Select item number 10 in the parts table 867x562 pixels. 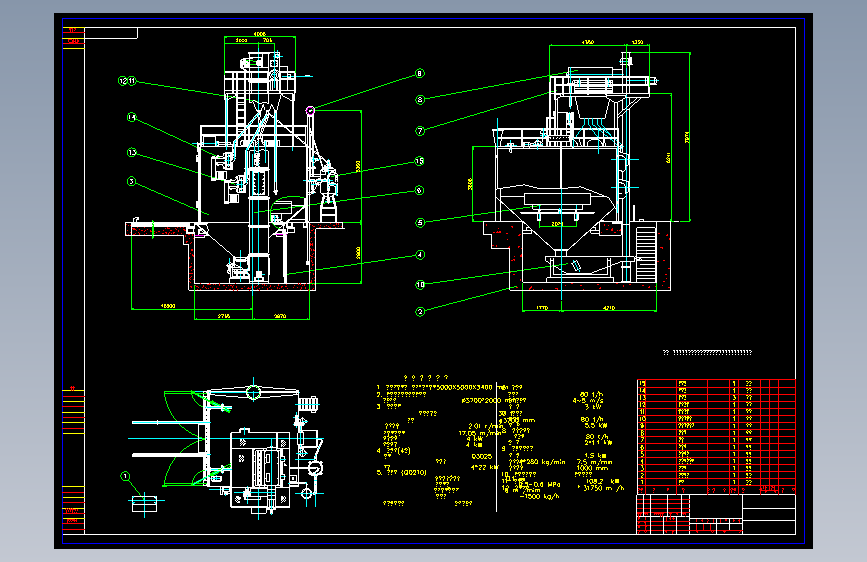coord(642,419)
